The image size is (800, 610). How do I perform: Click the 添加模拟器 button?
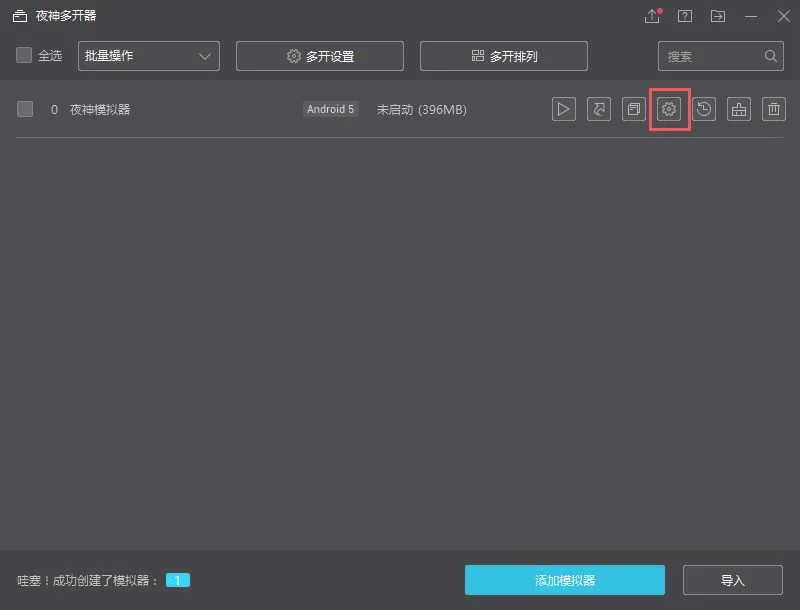click(565, 580)
